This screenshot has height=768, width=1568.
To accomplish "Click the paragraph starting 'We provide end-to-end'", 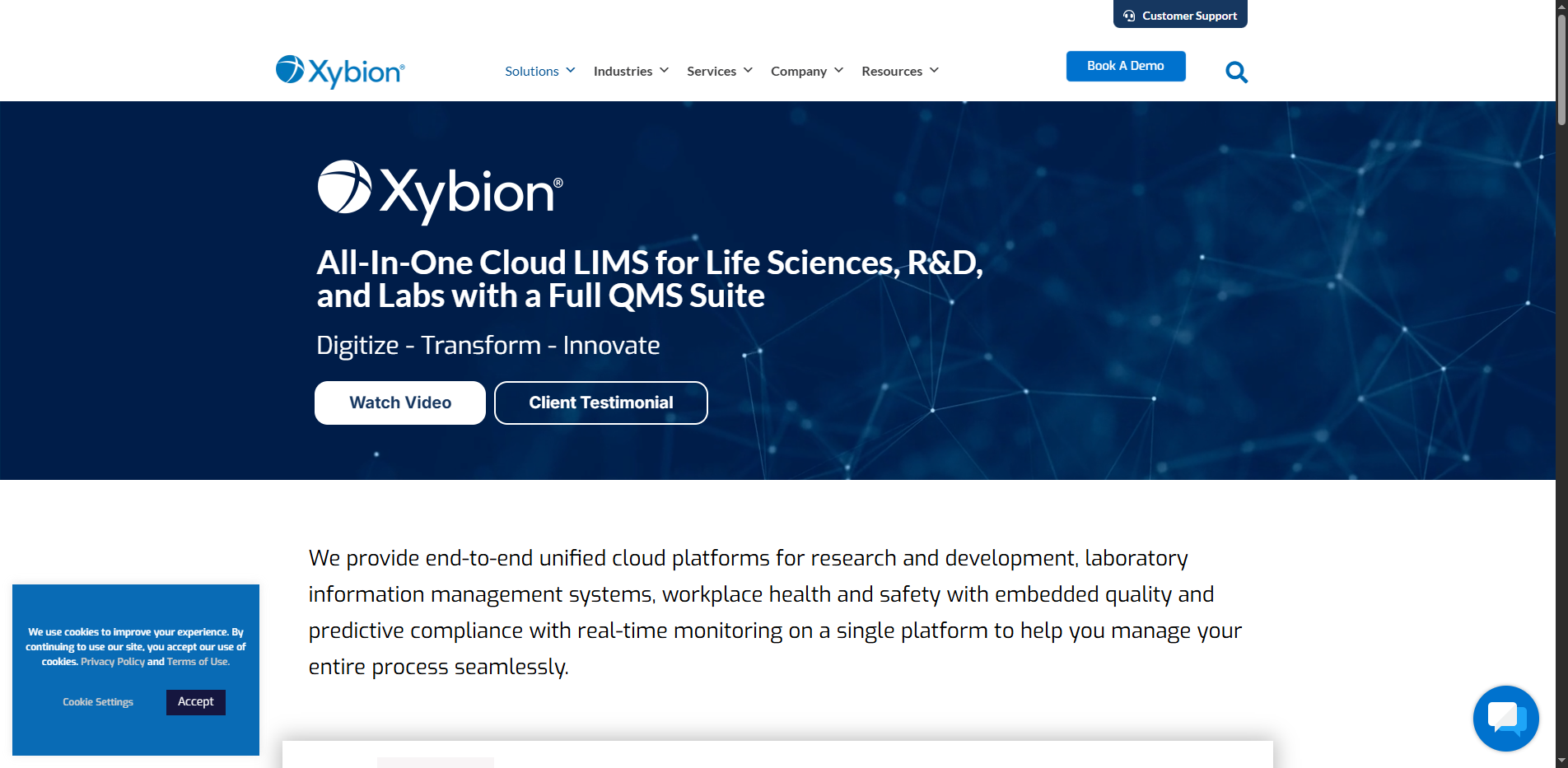I will pyautogui.click(x=775, y=612).
